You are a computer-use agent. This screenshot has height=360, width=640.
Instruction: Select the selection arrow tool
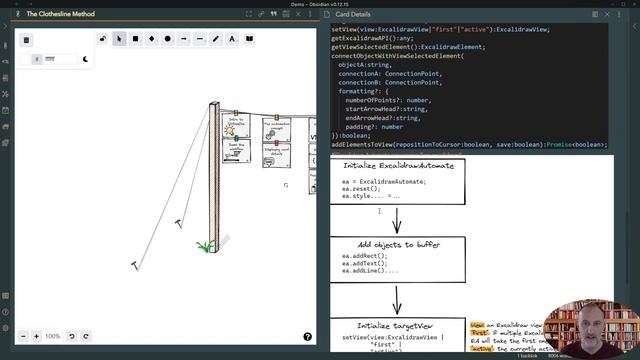(119, 39)
